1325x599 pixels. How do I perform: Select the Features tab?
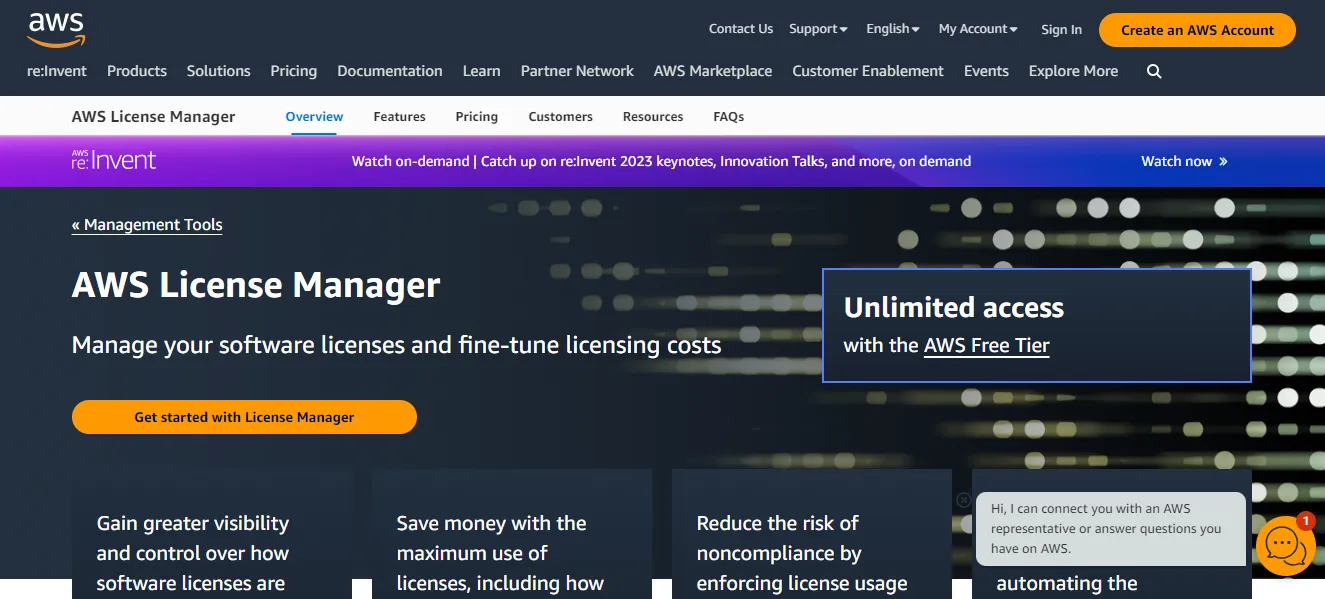point(399,117)
